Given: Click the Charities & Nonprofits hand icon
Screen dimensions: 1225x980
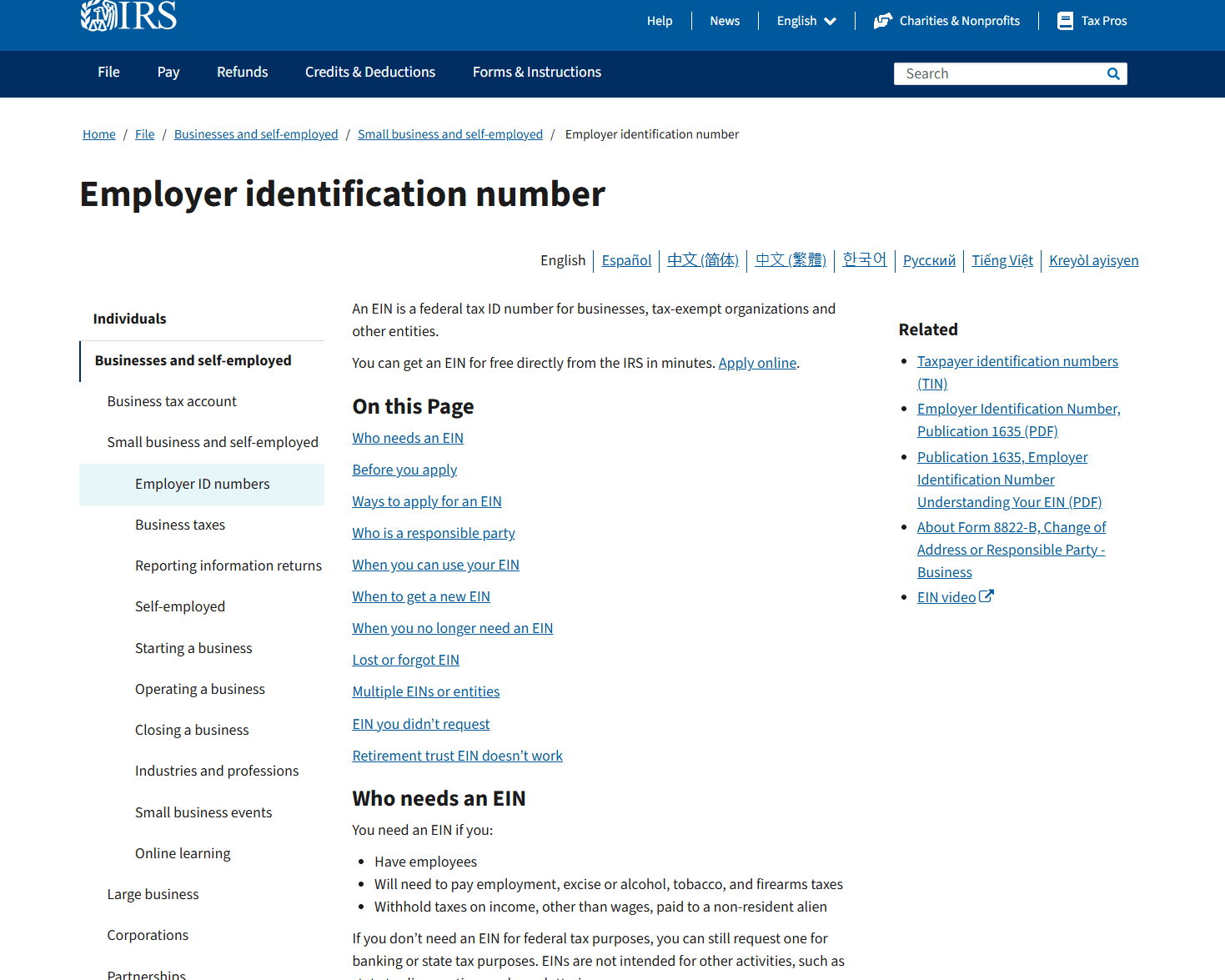Looking at the screenshot, I should point(882,21).
